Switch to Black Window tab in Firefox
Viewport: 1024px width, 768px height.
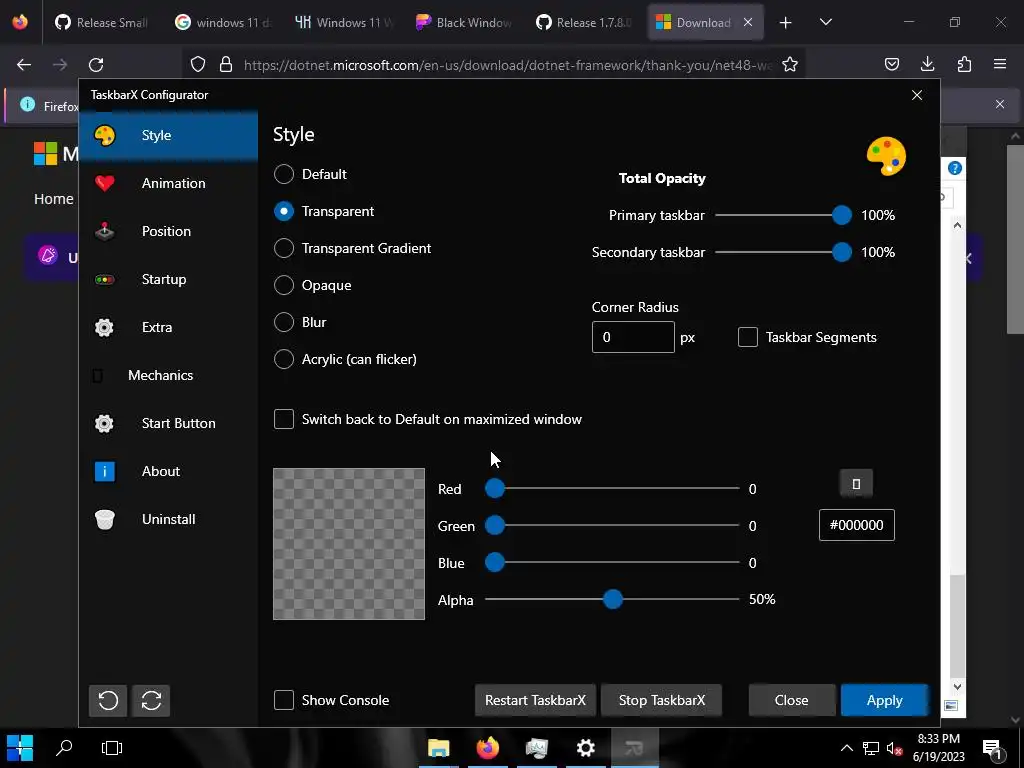[464, 22]
